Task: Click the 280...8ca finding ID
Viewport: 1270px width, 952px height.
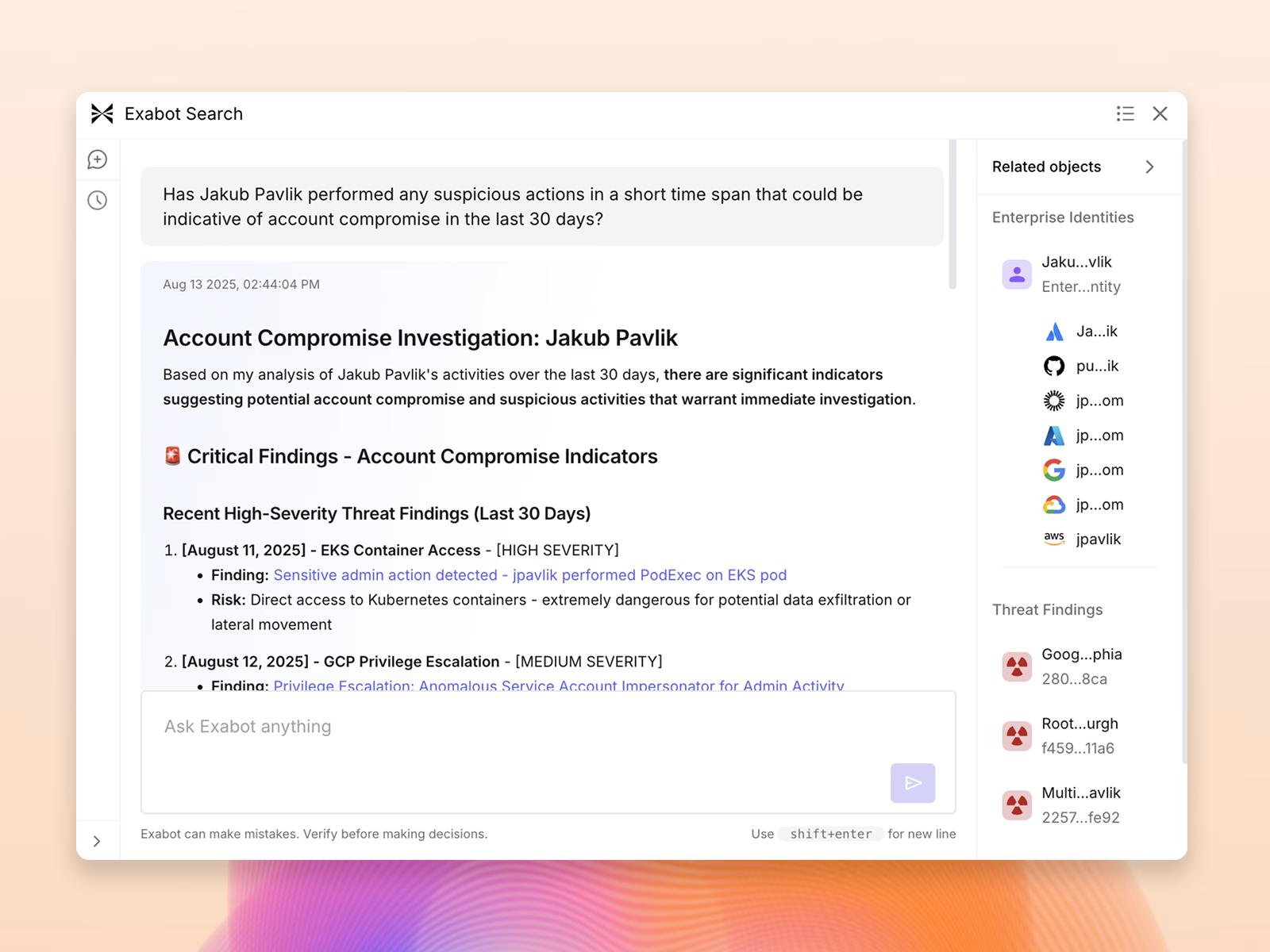Action: [1075, 679]
